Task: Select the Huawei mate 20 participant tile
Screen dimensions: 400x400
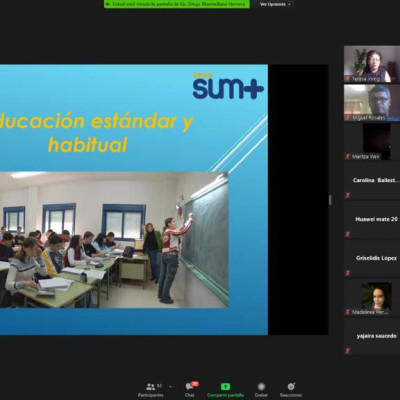Action: pyautogui.click(x=372, y=220)
